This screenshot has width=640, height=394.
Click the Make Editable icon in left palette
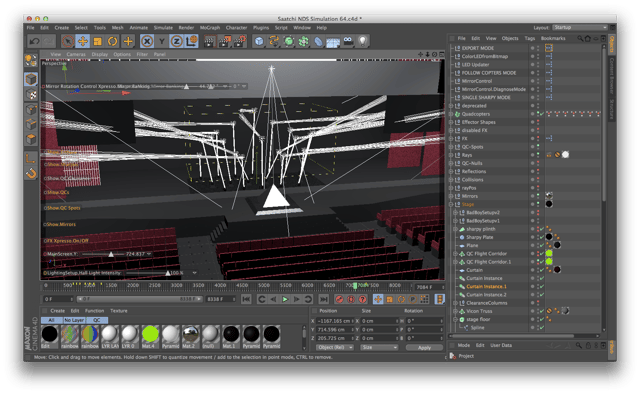pos(31,61)
